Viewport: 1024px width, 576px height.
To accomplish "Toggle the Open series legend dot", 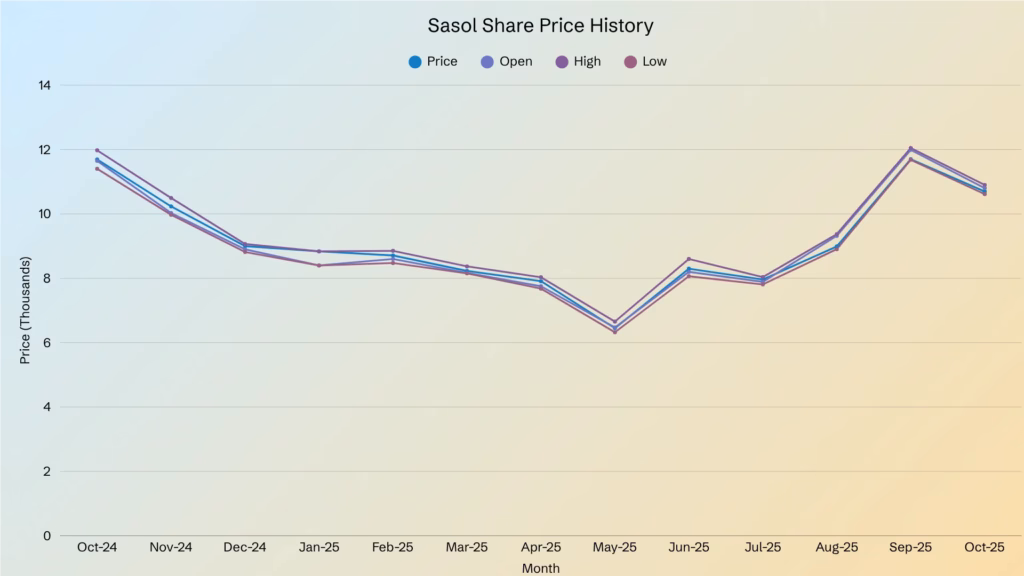I will pos(487,62).
